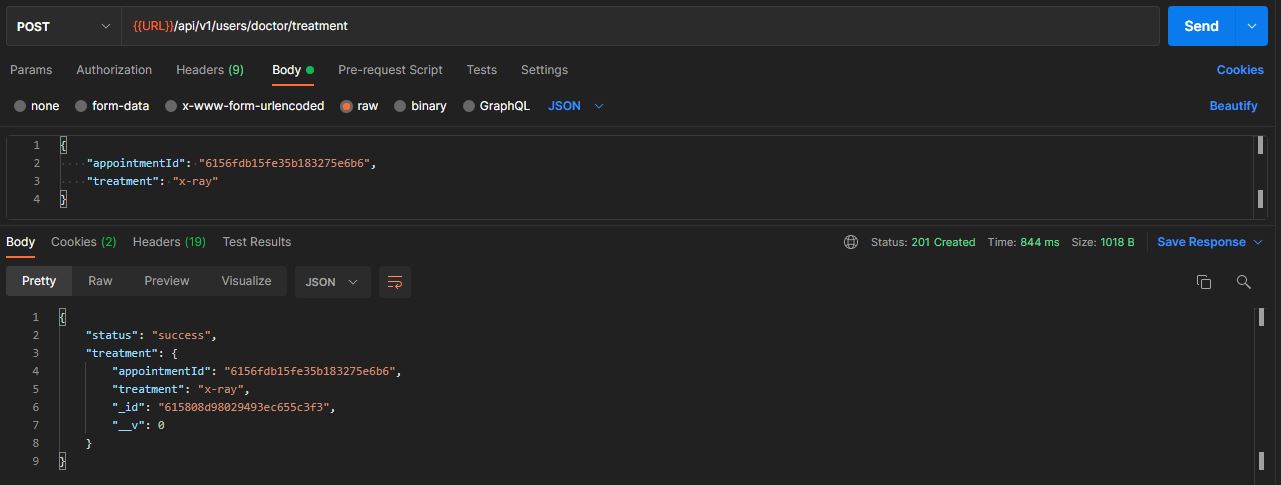Switch response view to Visualize
This screenshot has height=485, width=1281.
pyautogui.click(x=246, y=281)
